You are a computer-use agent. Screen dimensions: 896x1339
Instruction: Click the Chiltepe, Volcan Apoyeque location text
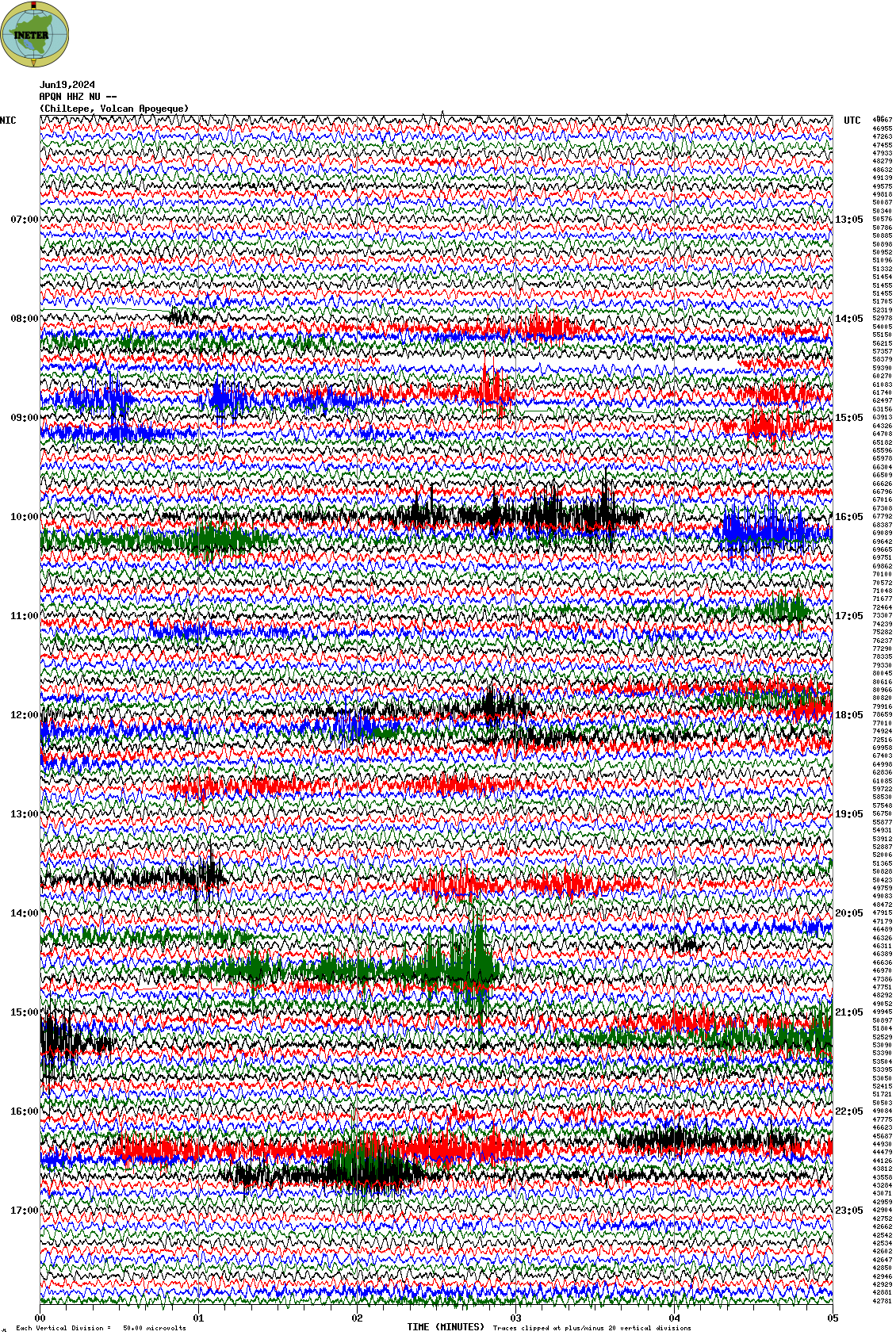point(114,109)
